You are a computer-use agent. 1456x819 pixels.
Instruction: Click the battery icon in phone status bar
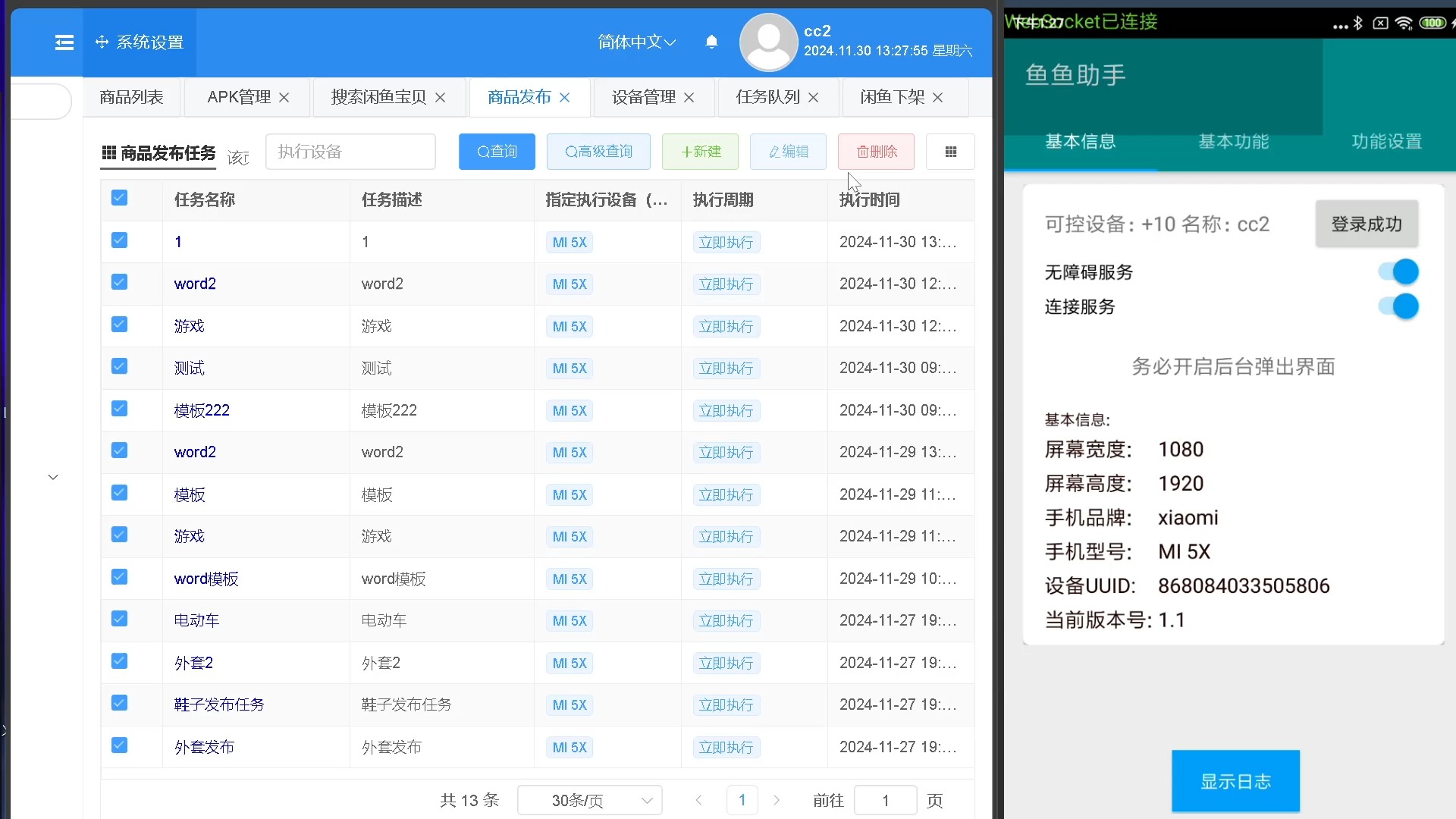click(x=1432, y=23)
